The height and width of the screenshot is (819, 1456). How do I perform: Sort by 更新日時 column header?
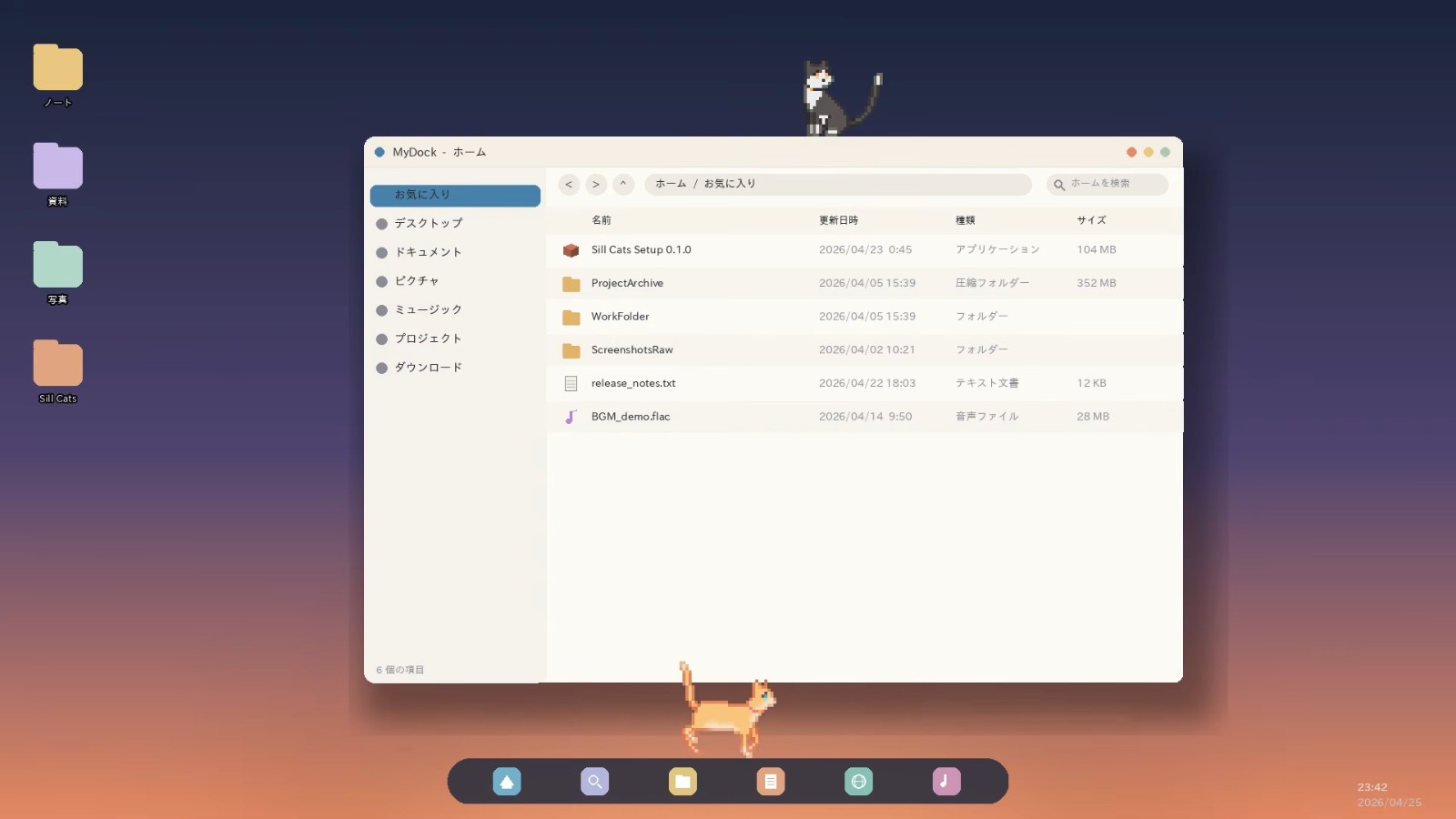click(838, 220)
